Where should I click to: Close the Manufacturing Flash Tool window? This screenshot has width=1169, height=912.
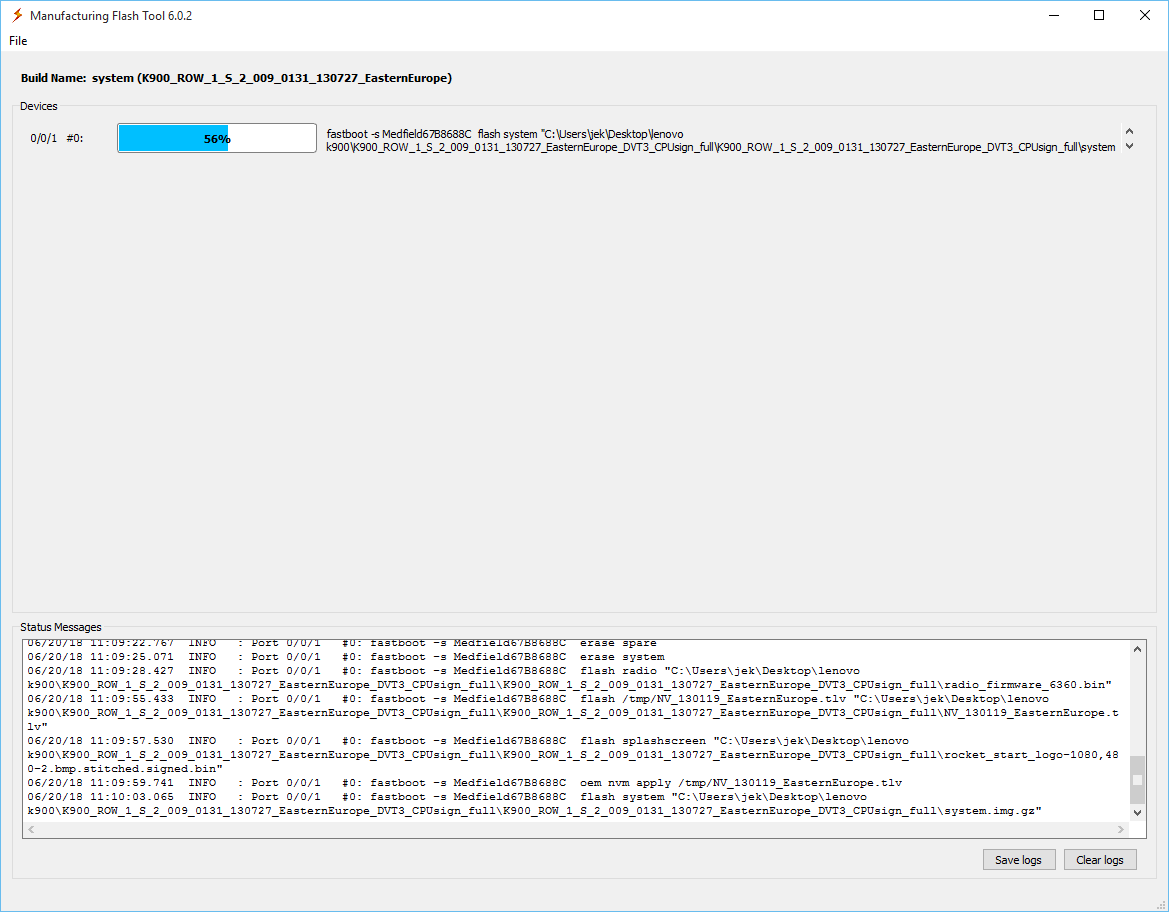coord(1145,16)
